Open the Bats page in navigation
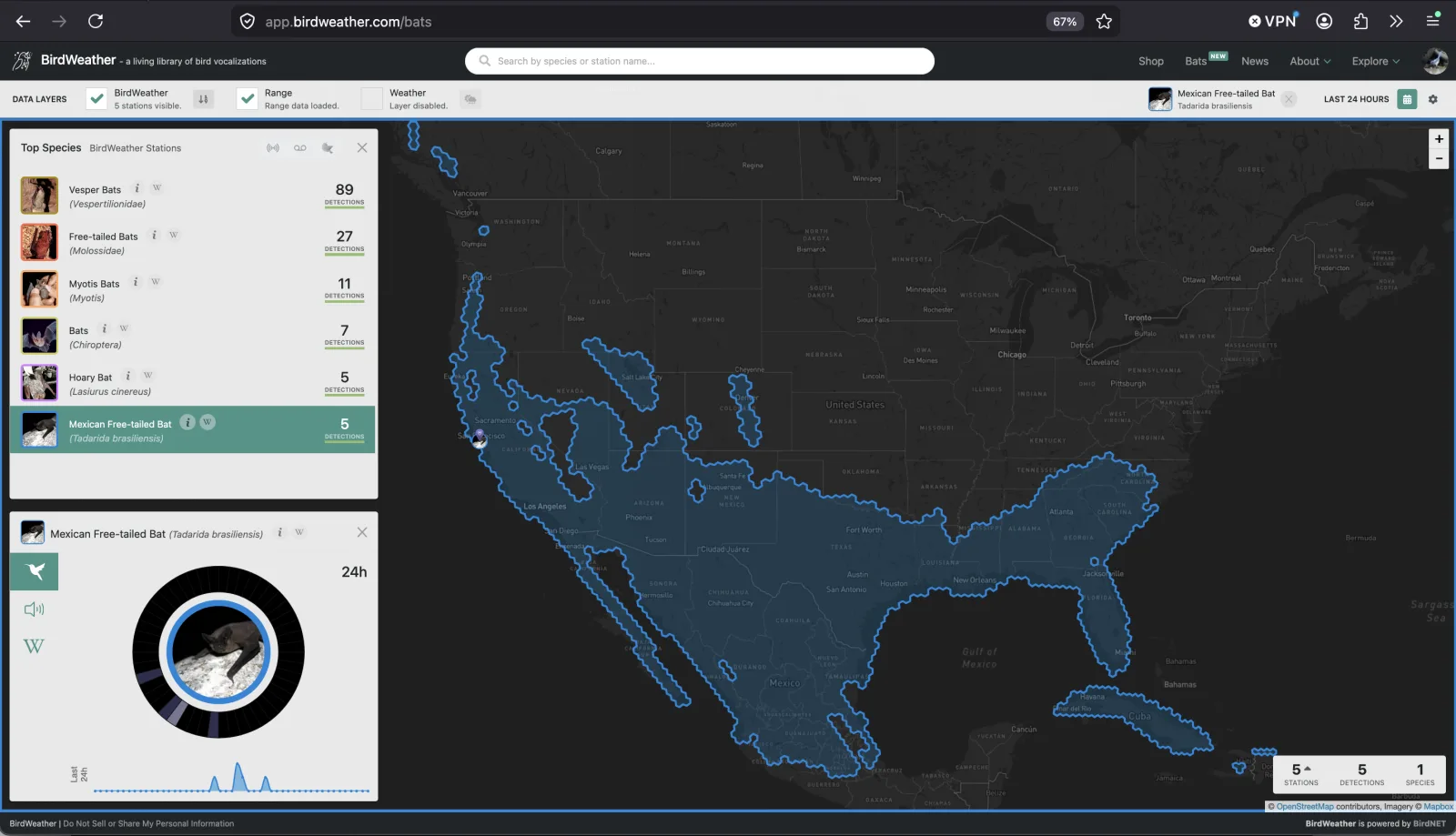Screen dimensions: 1456x836 point(1196,61)
